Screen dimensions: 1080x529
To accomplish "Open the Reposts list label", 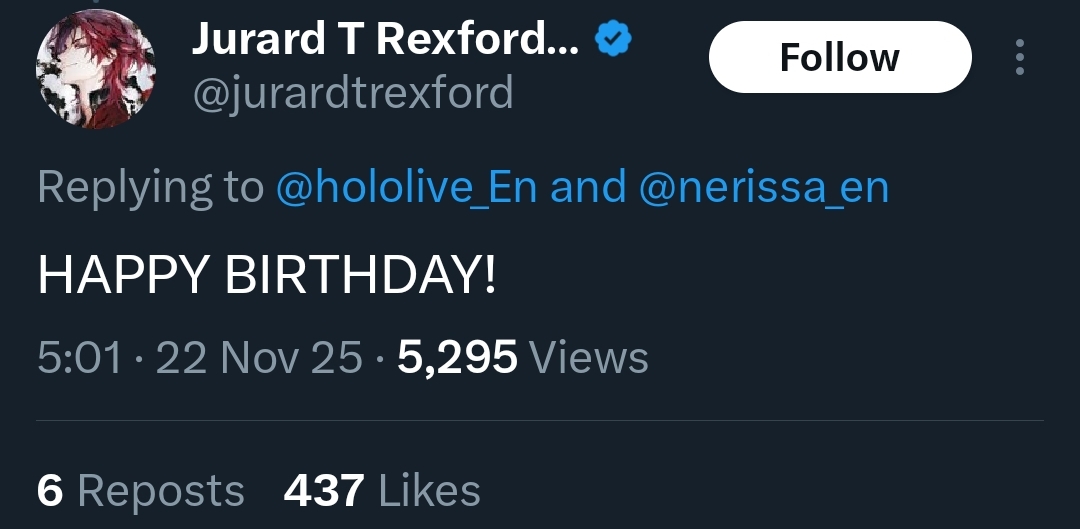I will tap(161, 491).
